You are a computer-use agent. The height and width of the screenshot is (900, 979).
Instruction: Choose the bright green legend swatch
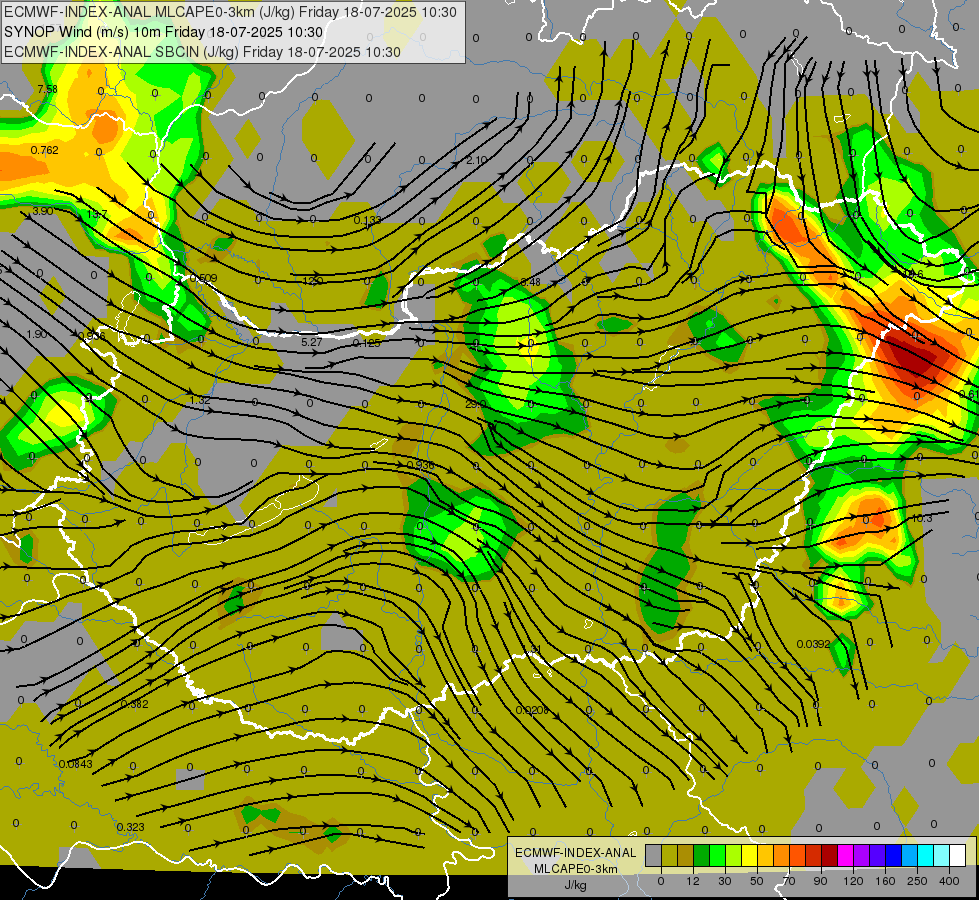coord(717,856)
